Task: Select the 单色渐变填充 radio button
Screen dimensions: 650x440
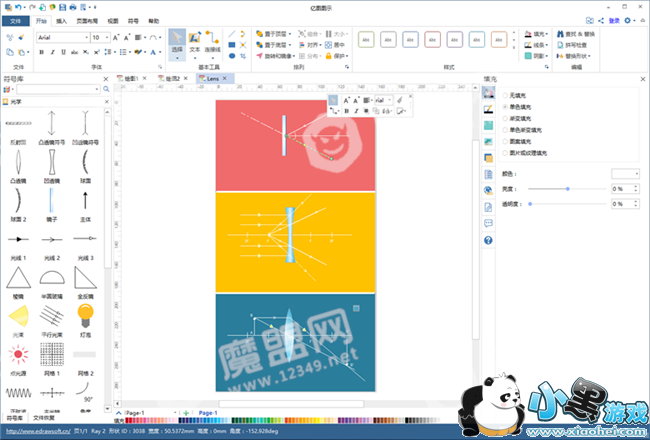Action: coord(505,130)
